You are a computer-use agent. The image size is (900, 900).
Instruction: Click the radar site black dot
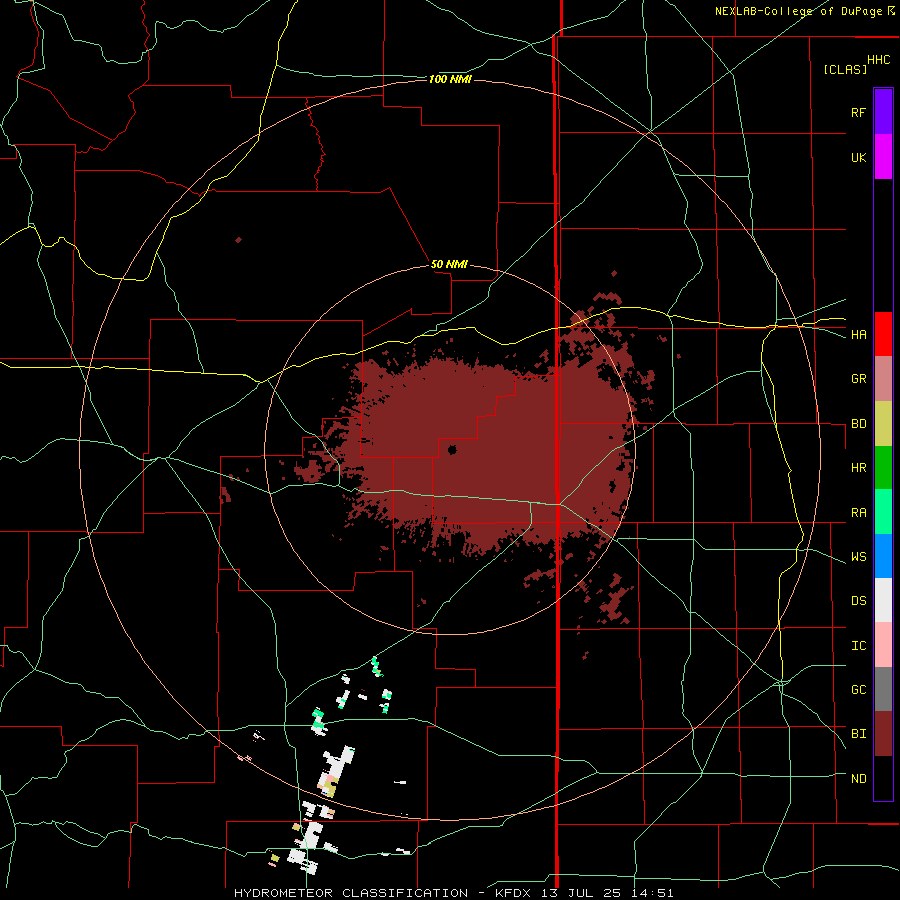coord(452,449)
